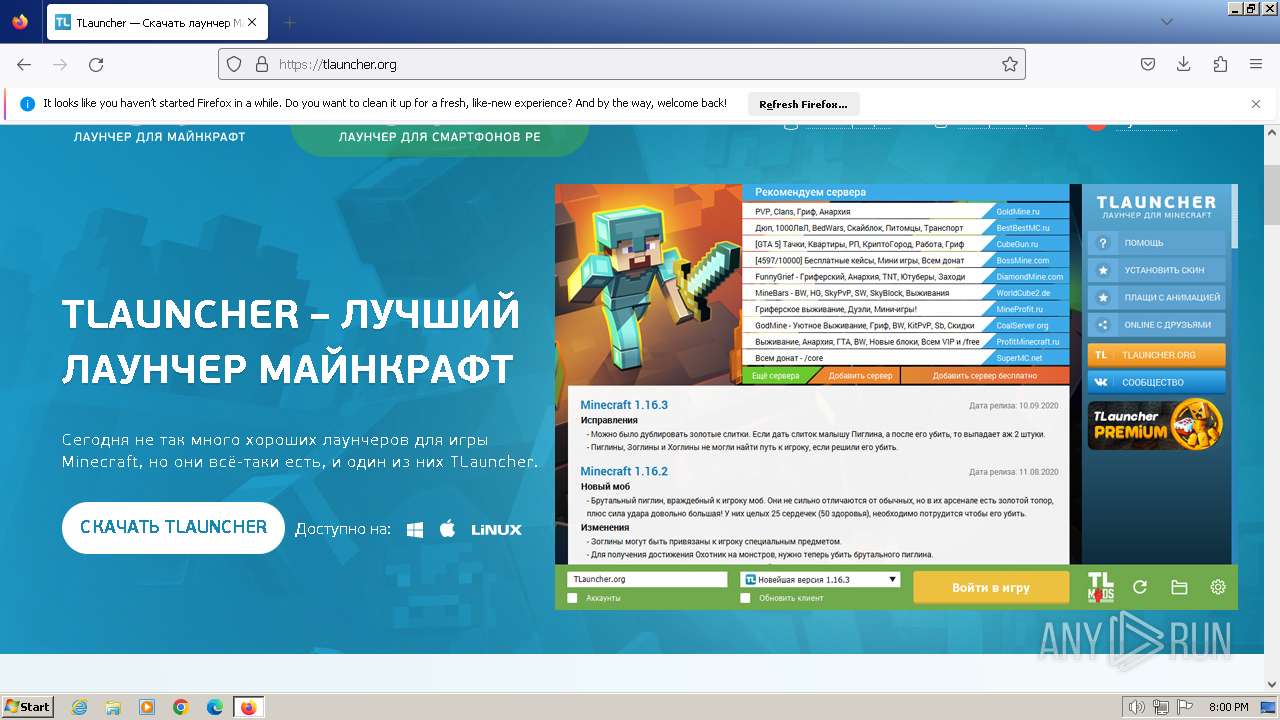Tick the Аккаунты checkbox

[x=572, y=598]
